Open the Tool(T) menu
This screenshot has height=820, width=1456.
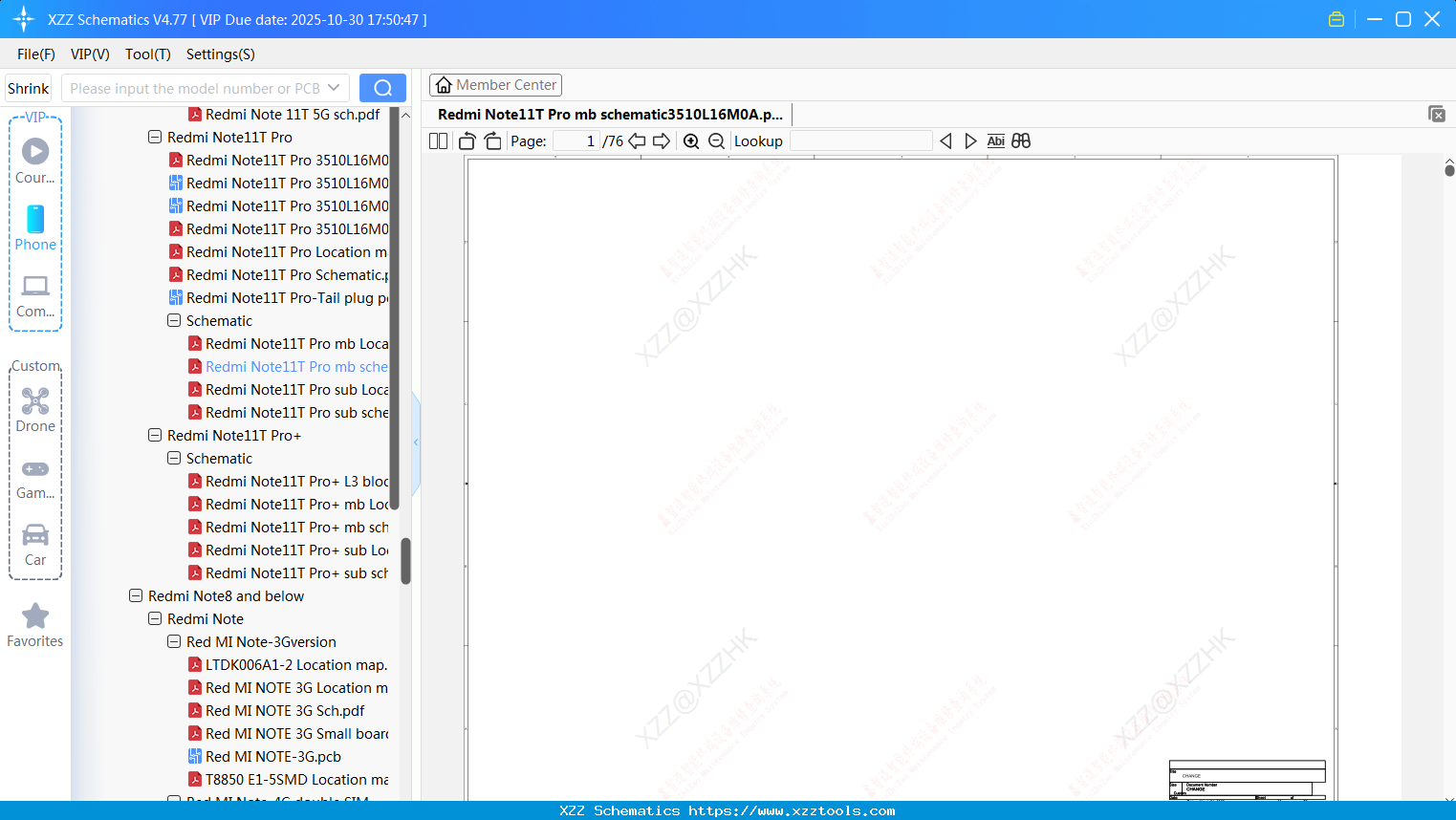(147, 54)
